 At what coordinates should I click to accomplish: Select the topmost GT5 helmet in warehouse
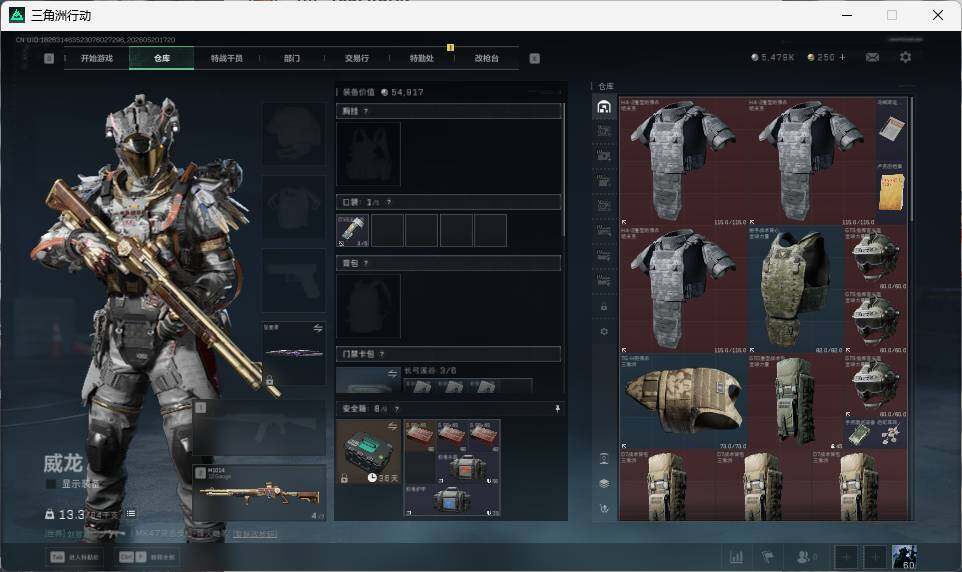point(875,257)
